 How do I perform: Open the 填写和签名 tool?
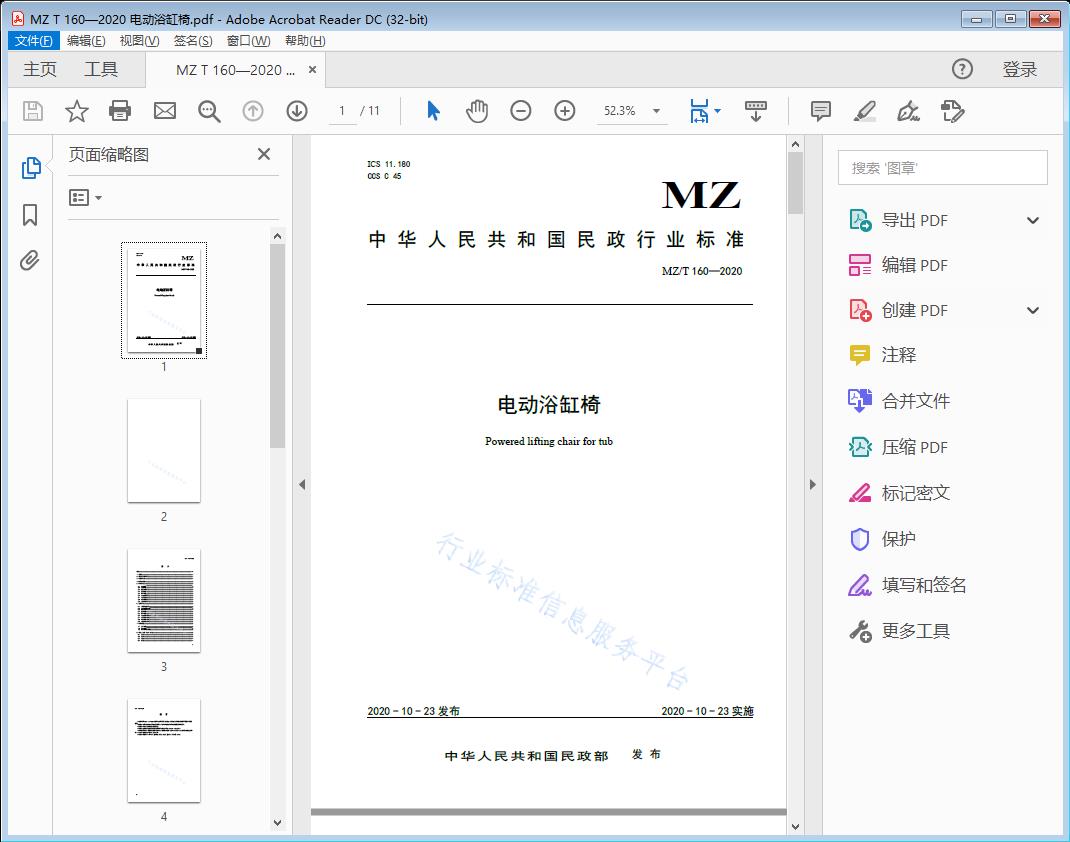923,585
